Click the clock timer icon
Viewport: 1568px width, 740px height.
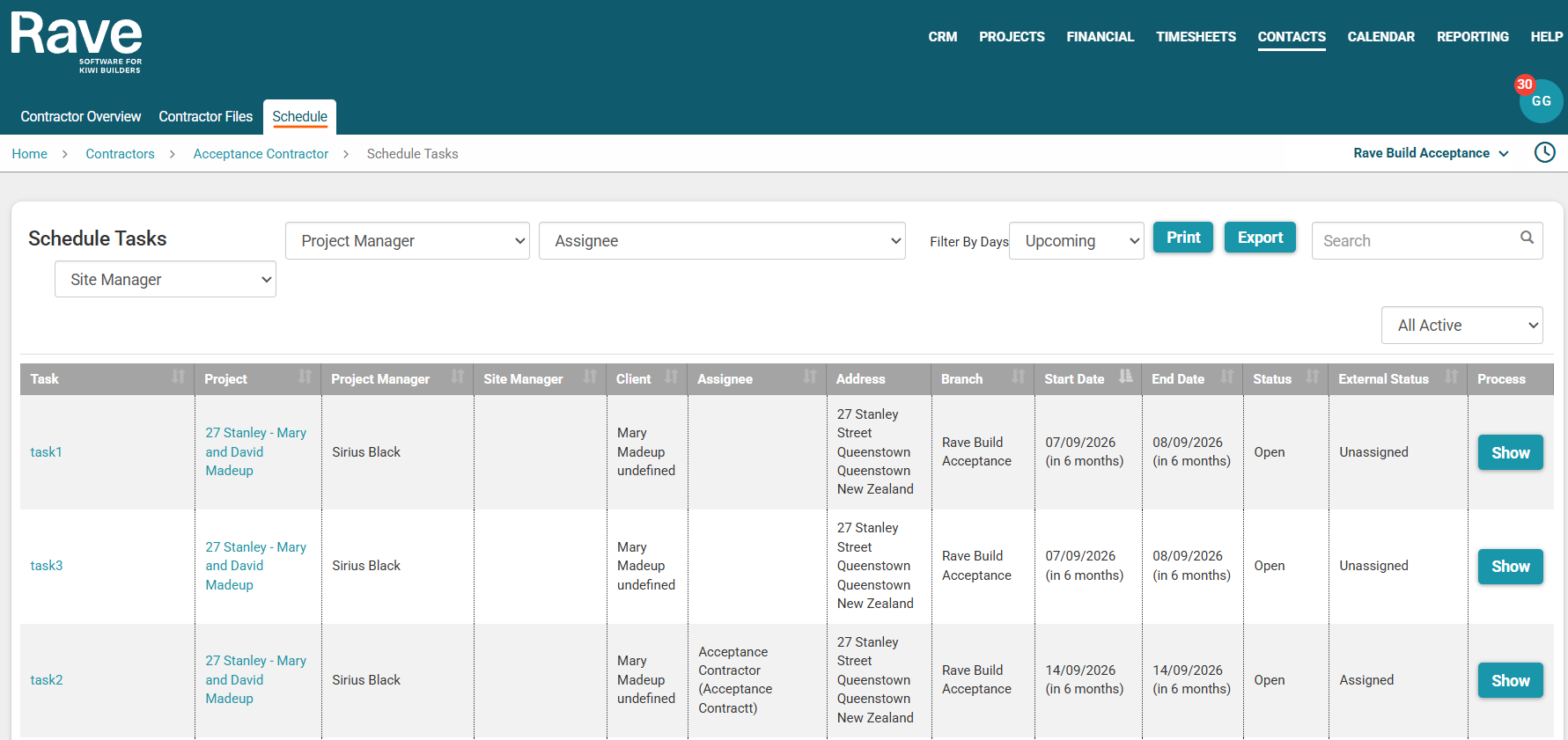1544,152
